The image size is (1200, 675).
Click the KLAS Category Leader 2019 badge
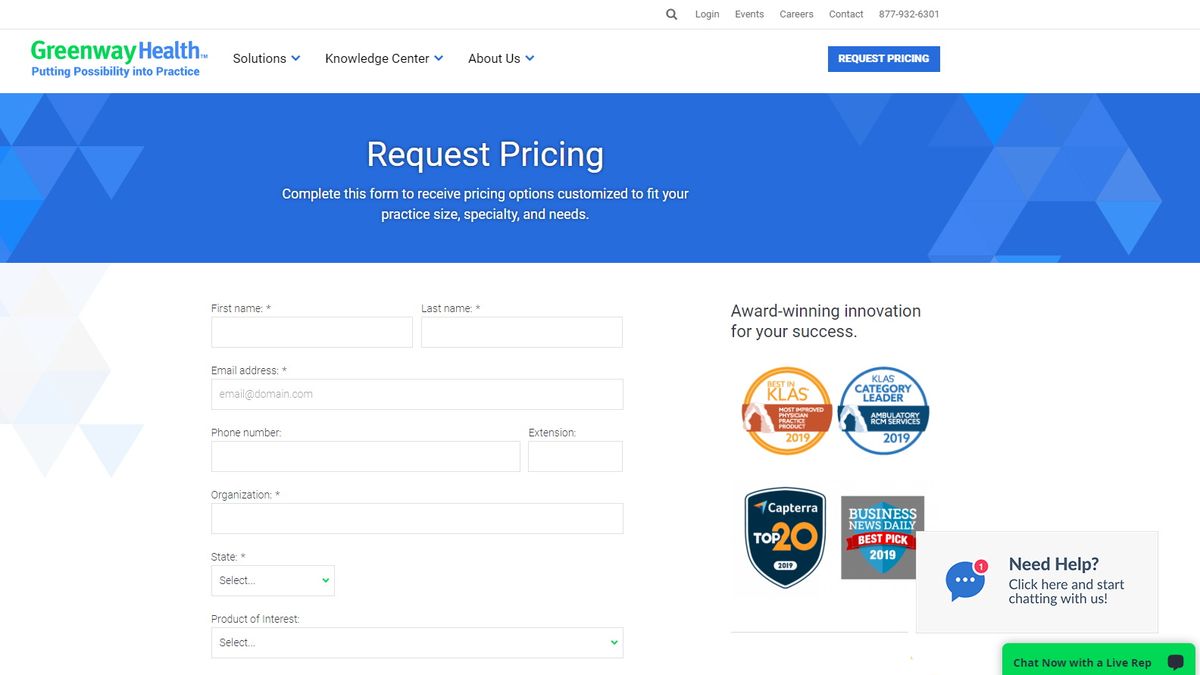pyautogui.click(x=883, y=410)
